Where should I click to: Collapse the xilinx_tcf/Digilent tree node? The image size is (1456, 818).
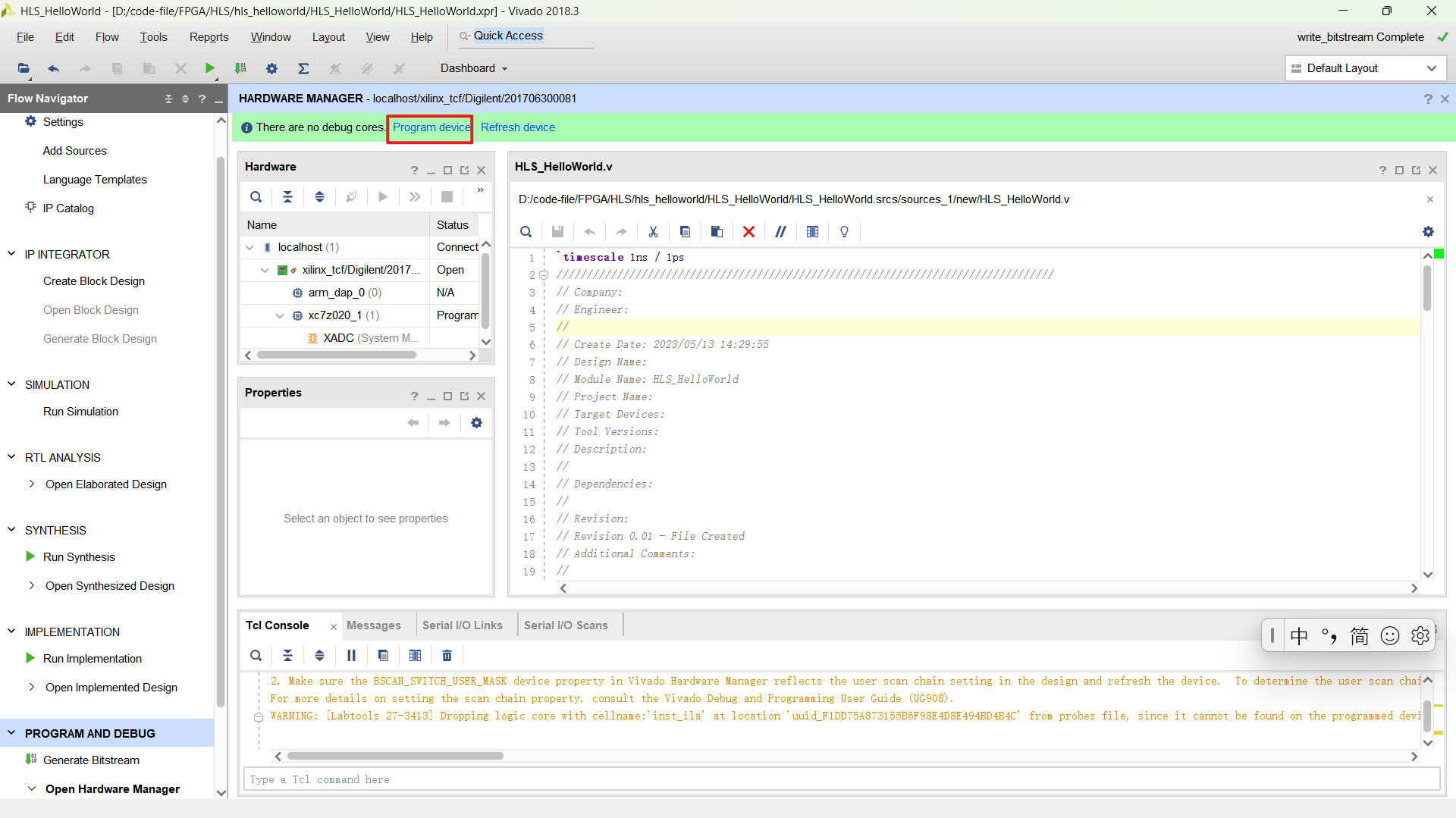coord(265,270)
